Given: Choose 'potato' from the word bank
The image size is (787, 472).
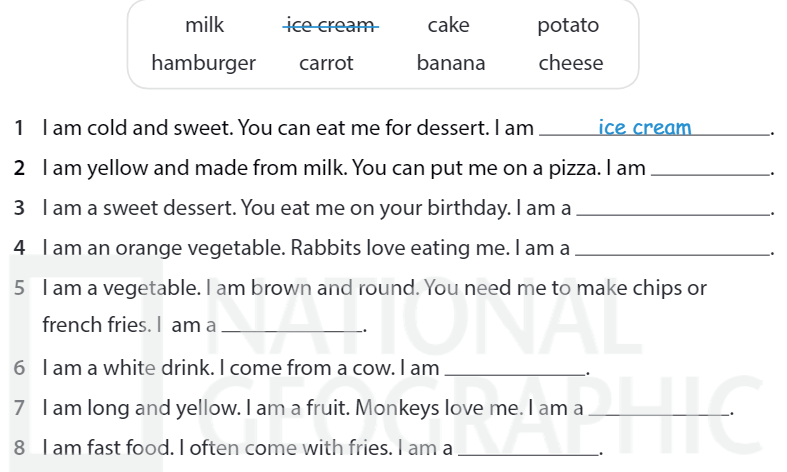Looking at the screenshot, I should click(x=568, y=25).
